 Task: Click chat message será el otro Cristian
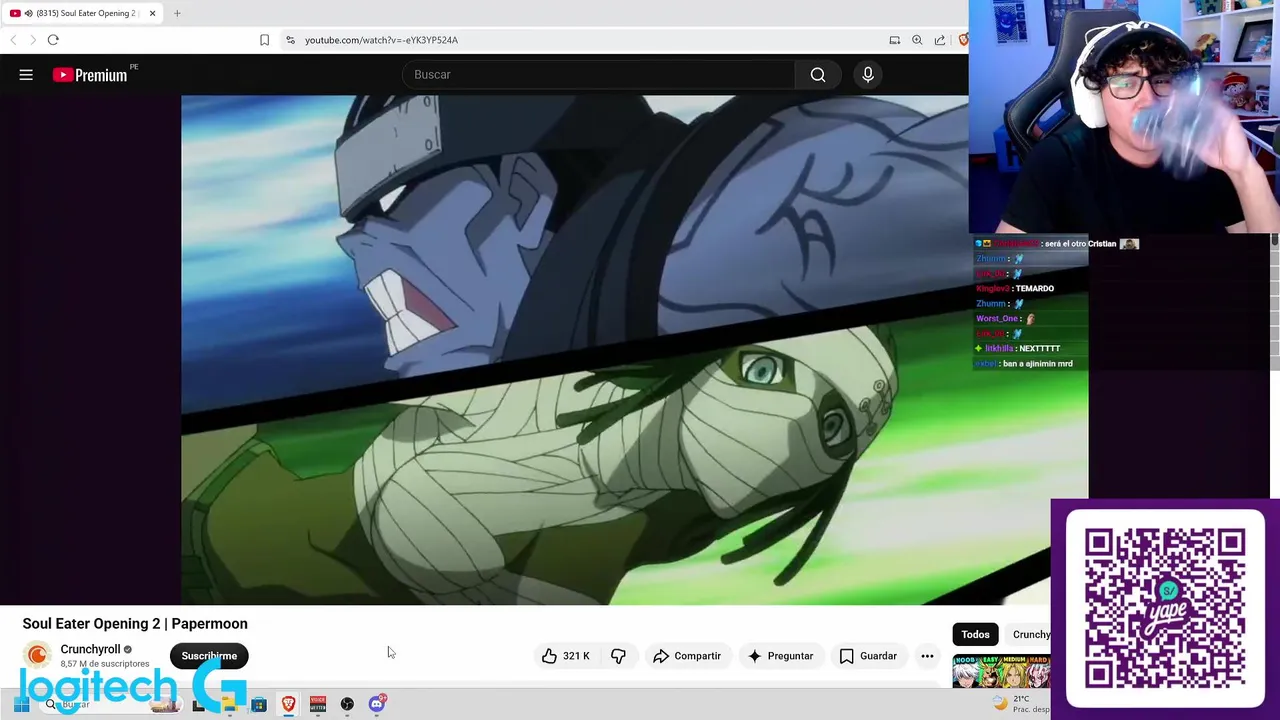(x=1080, y=243)
